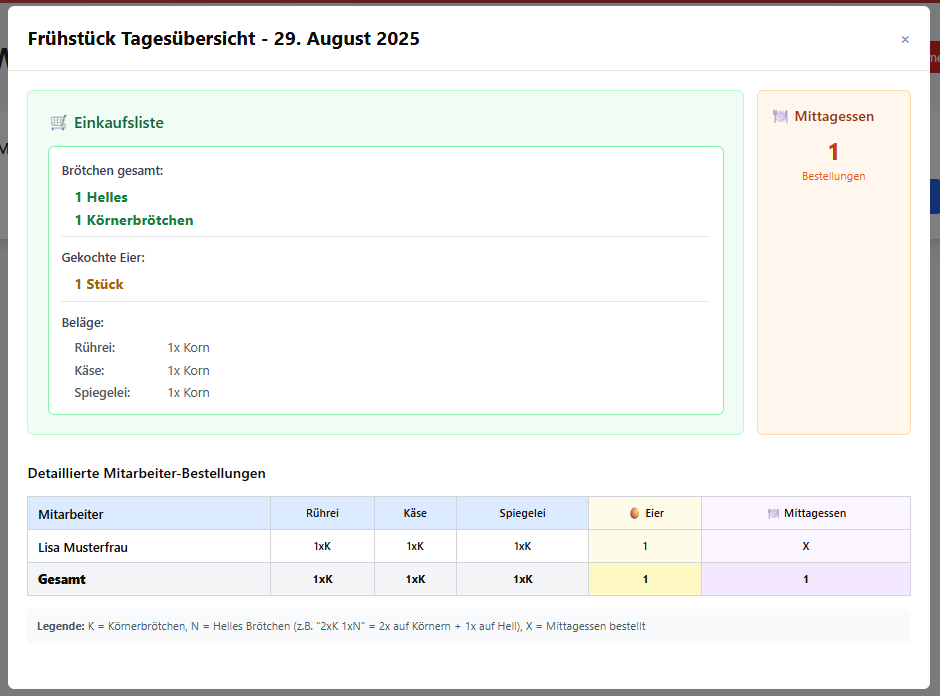Click the shopping cart icon beside Einkaufsliste

coord(59,123)
